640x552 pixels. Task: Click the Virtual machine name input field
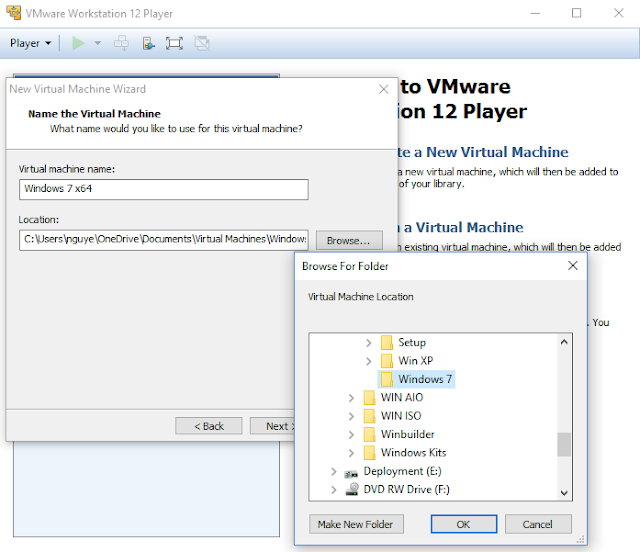point(164,189)
